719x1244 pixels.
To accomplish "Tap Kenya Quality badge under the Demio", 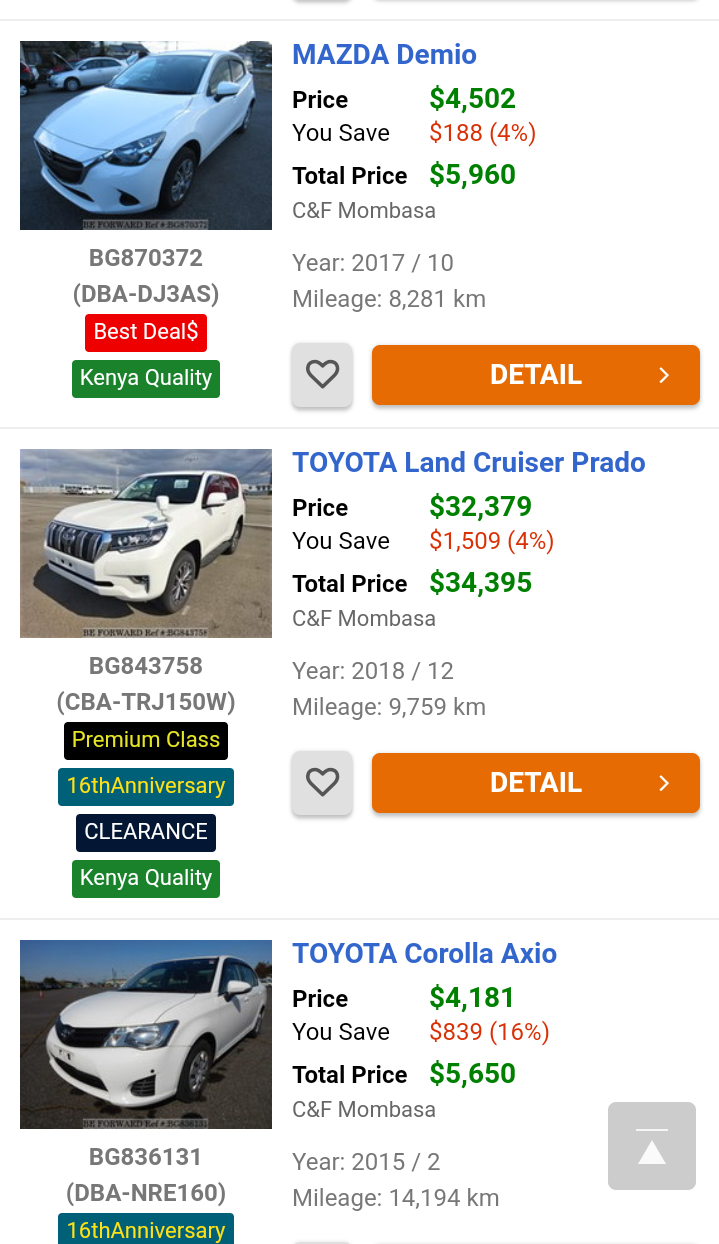I will (146, 378).
